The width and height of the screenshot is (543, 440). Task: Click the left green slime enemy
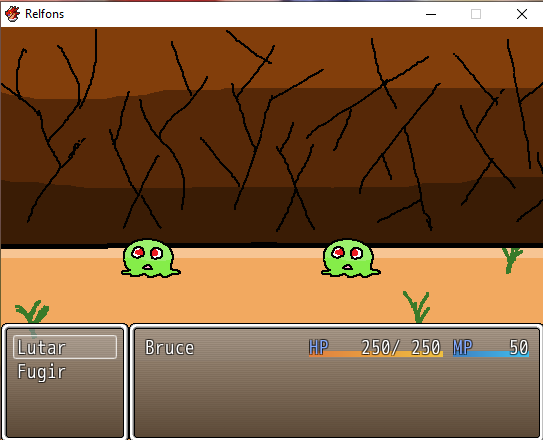150,258
